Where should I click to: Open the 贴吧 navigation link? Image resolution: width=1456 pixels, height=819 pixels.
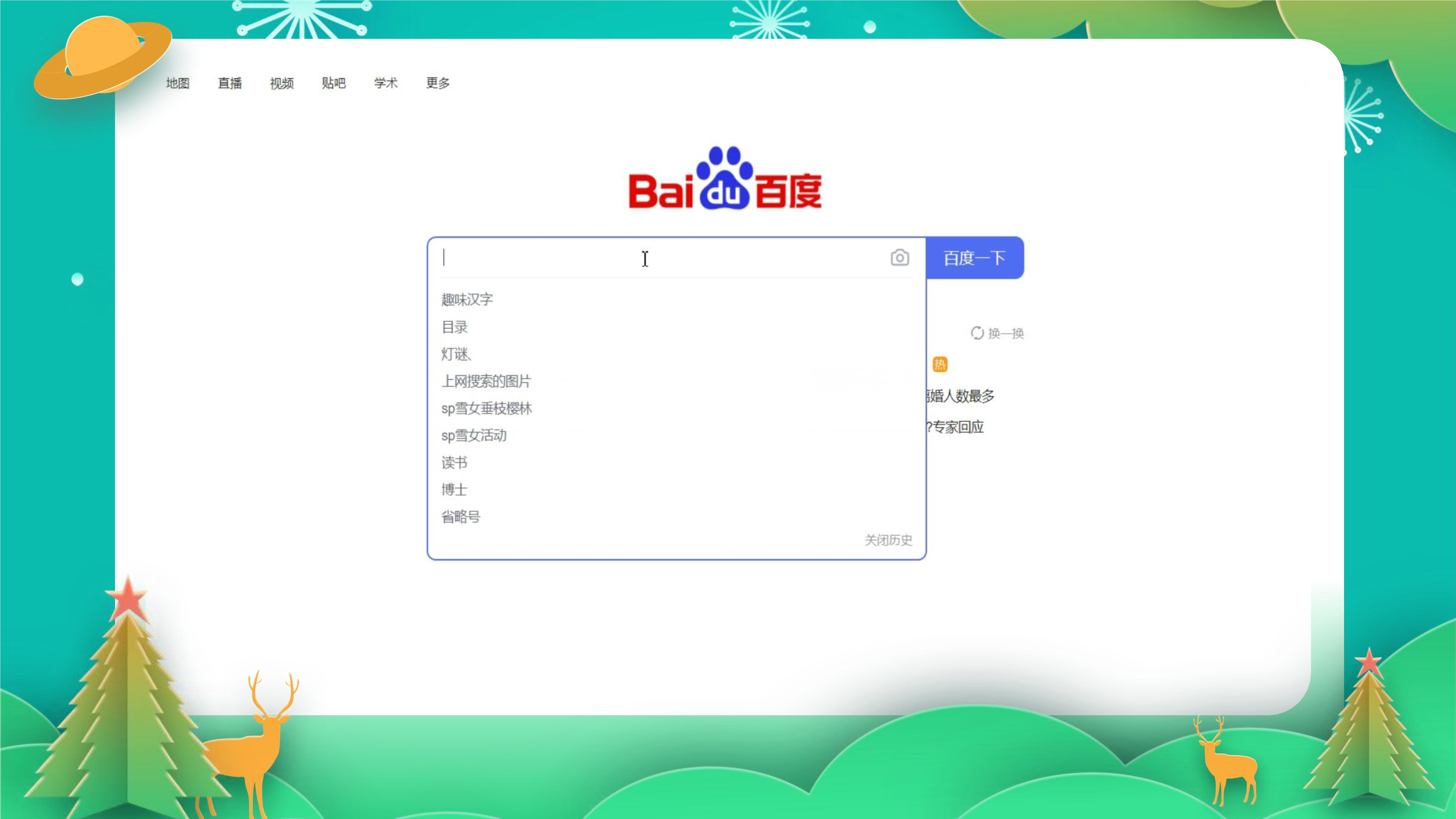pyautogui.click(x=333, y=84)
